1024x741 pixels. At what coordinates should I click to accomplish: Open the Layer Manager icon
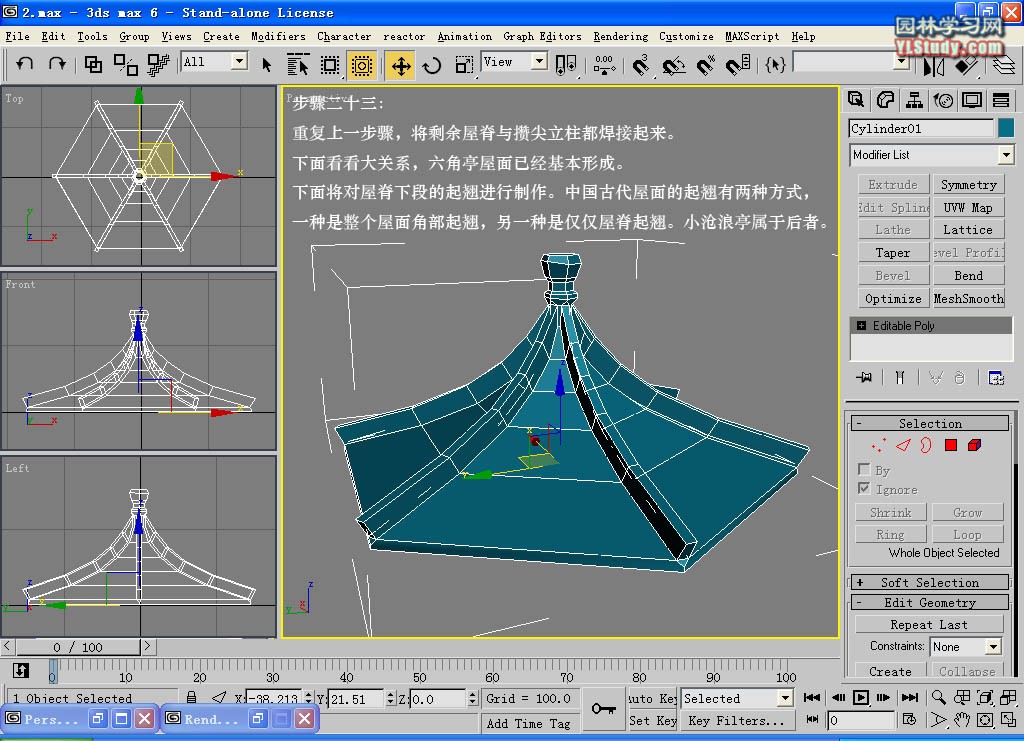pos(1004,65)
